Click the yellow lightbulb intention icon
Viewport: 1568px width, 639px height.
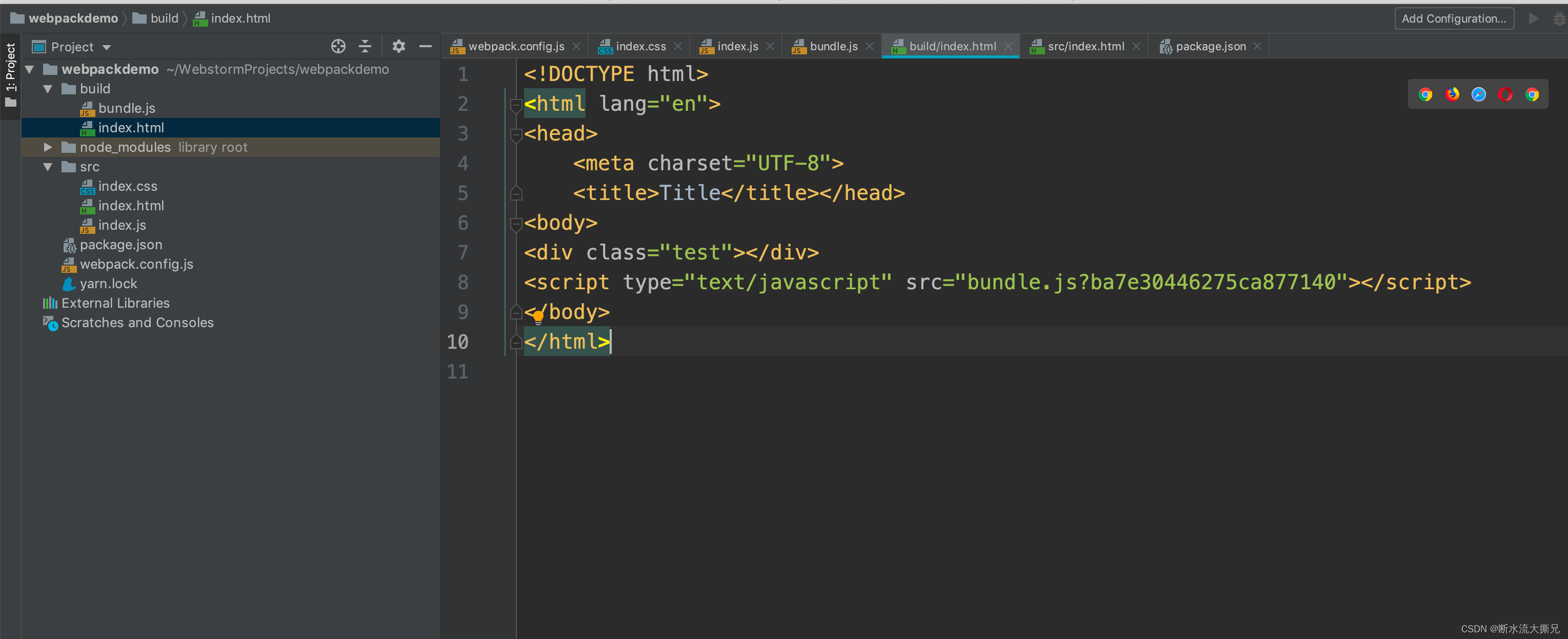pos(538,316)
